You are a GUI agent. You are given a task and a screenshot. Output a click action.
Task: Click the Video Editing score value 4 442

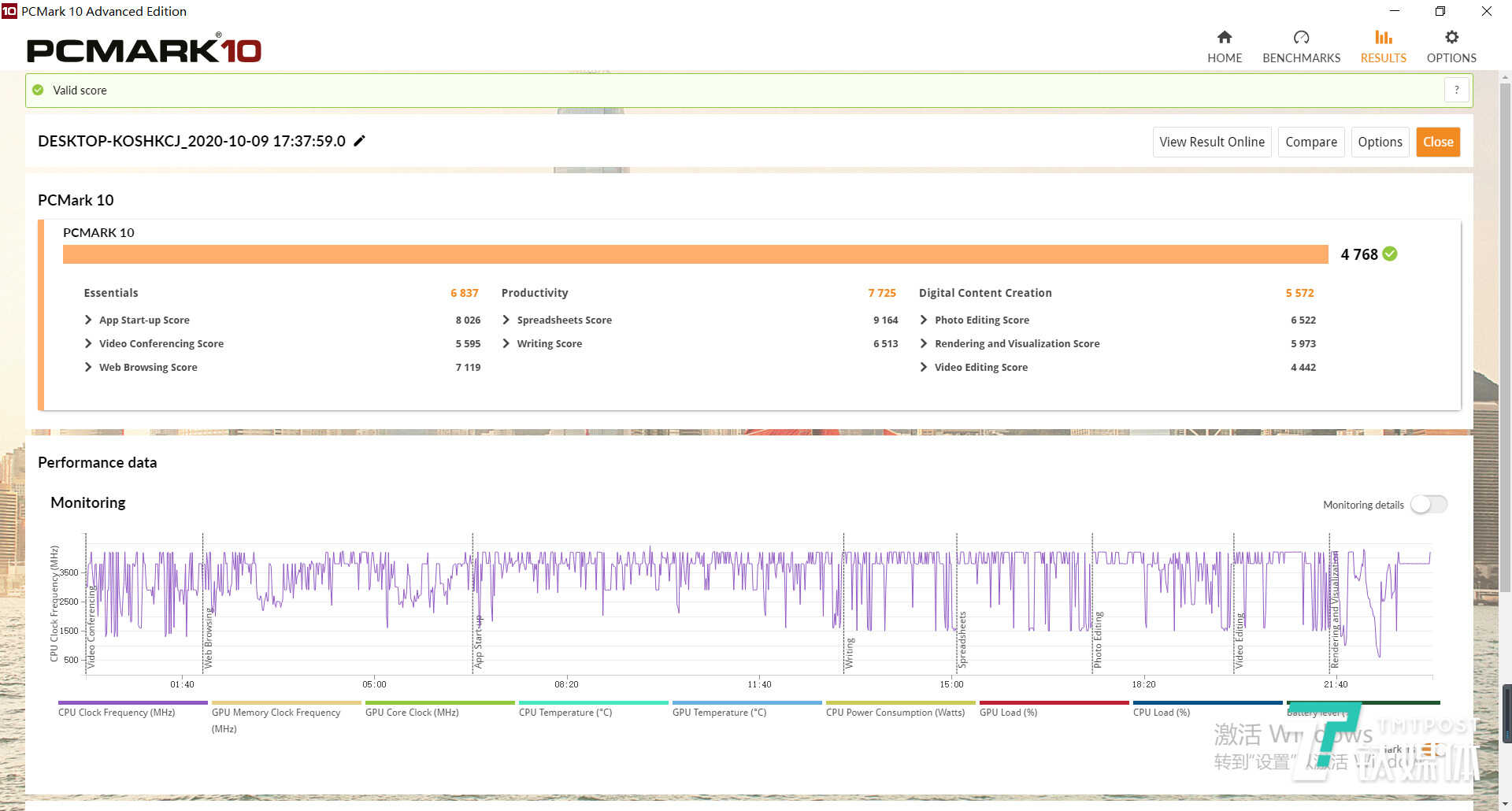pyautogui.click(x=1303, y=367)
